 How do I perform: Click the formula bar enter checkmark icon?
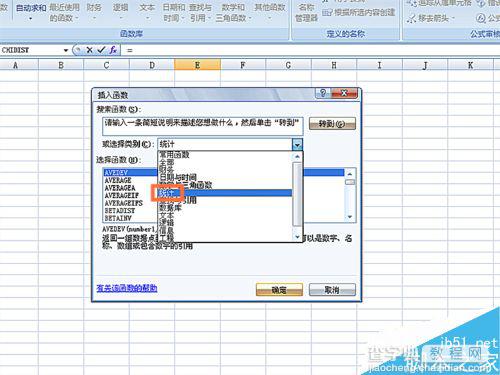pyautogui.click(x=101, y=50)
